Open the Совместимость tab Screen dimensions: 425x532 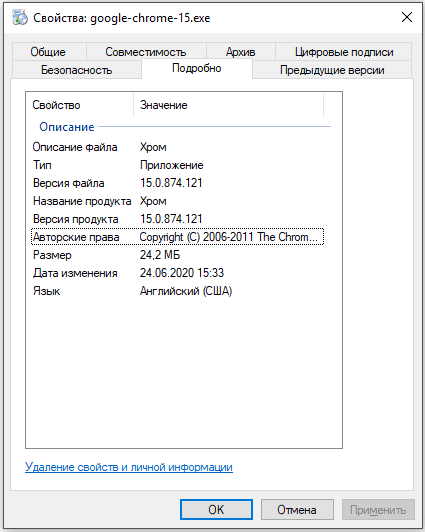(146, 52)
